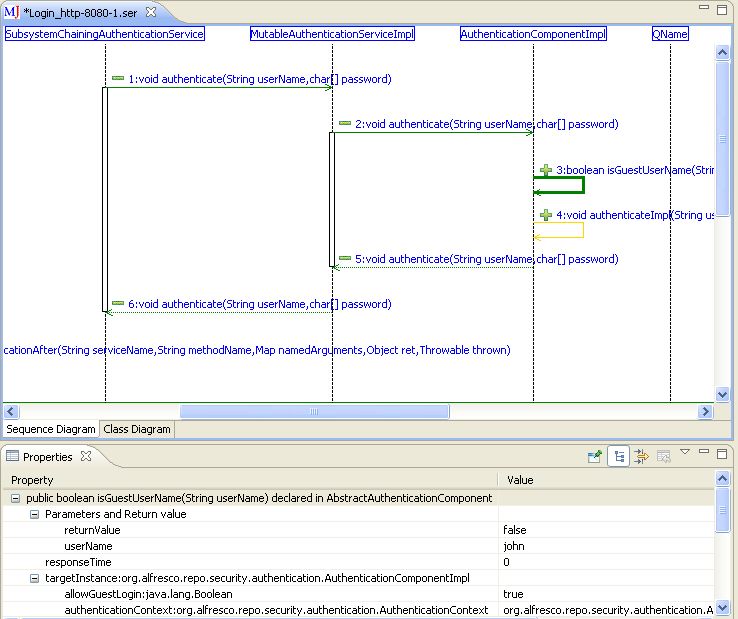Collapse the isGuestUserName property tree node
The image size is (738, 619).
[15, 498]
